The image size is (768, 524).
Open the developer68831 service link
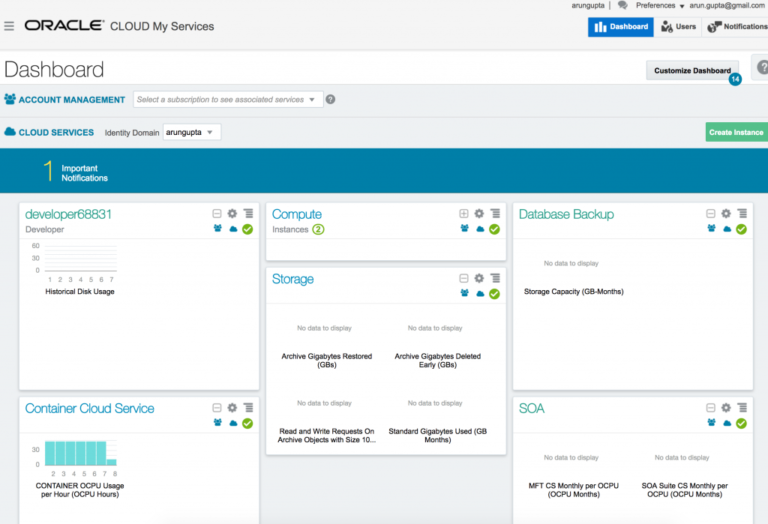coord(69,214)
